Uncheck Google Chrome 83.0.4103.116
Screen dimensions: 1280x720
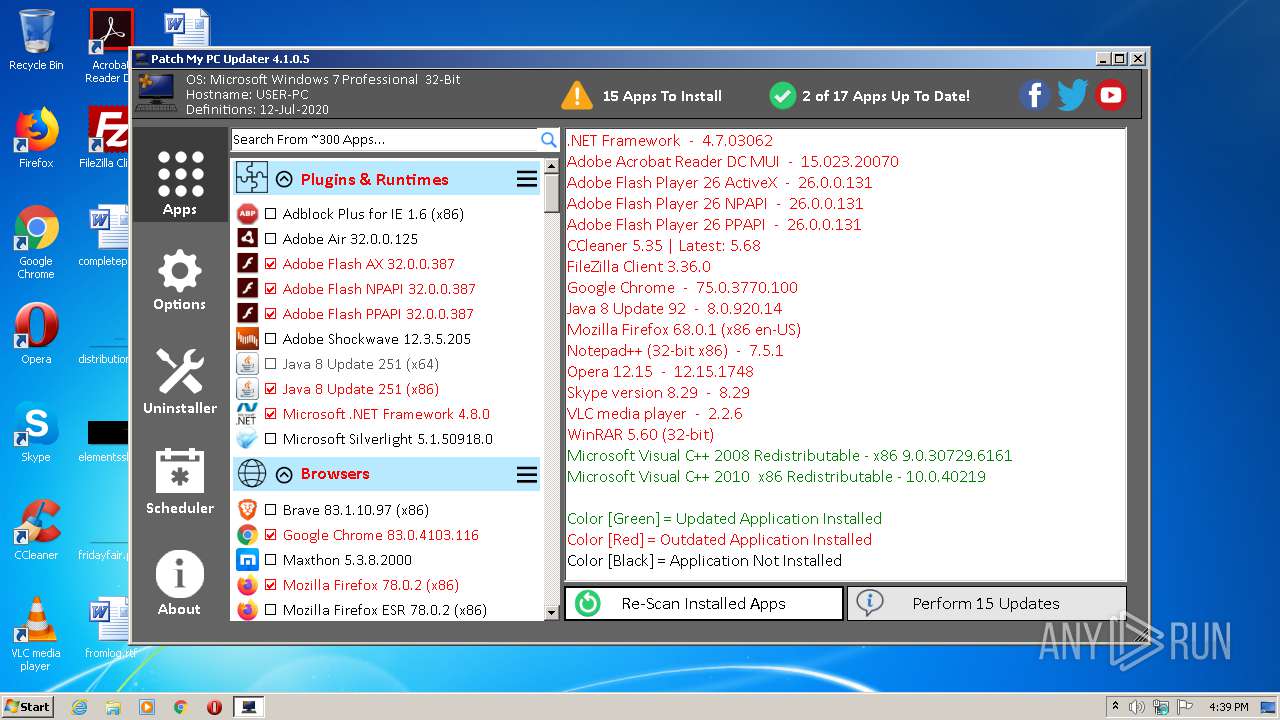coord(271,535)
